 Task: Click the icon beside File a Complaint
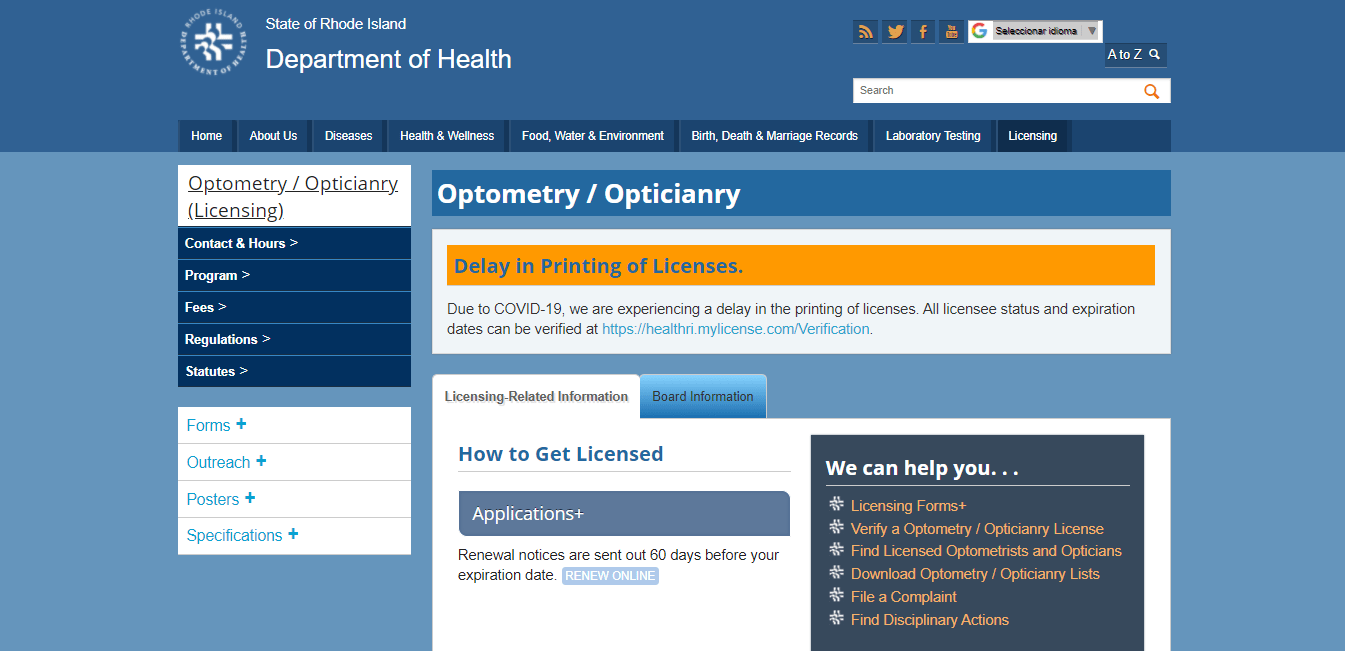[x=836, y=596]
